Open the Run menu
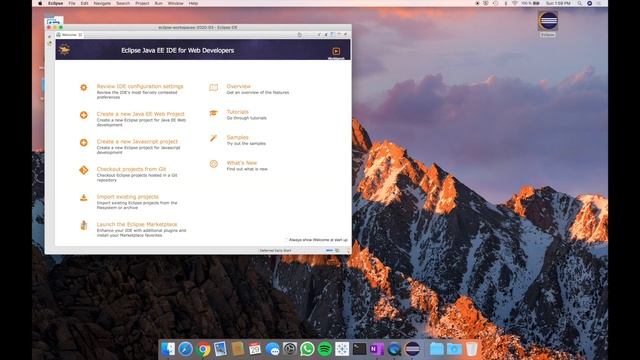The width and height of the screenshot is (640, 360). click(x=158, y=3)
